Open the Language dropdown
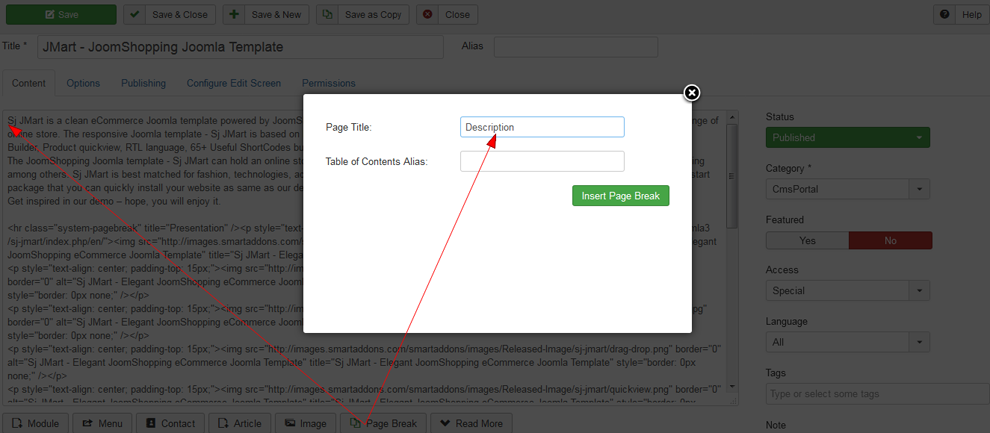The image size is (990, 433). (848, 343)
